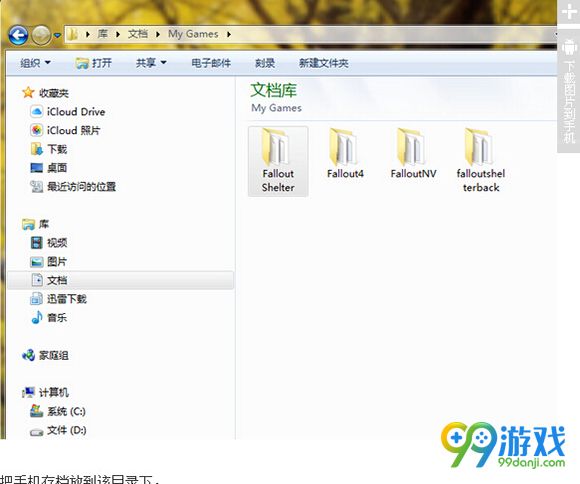Viewport: 580px width, 484px height.
Task: Select the Fallout4 folder
Action: coord(345,154)
